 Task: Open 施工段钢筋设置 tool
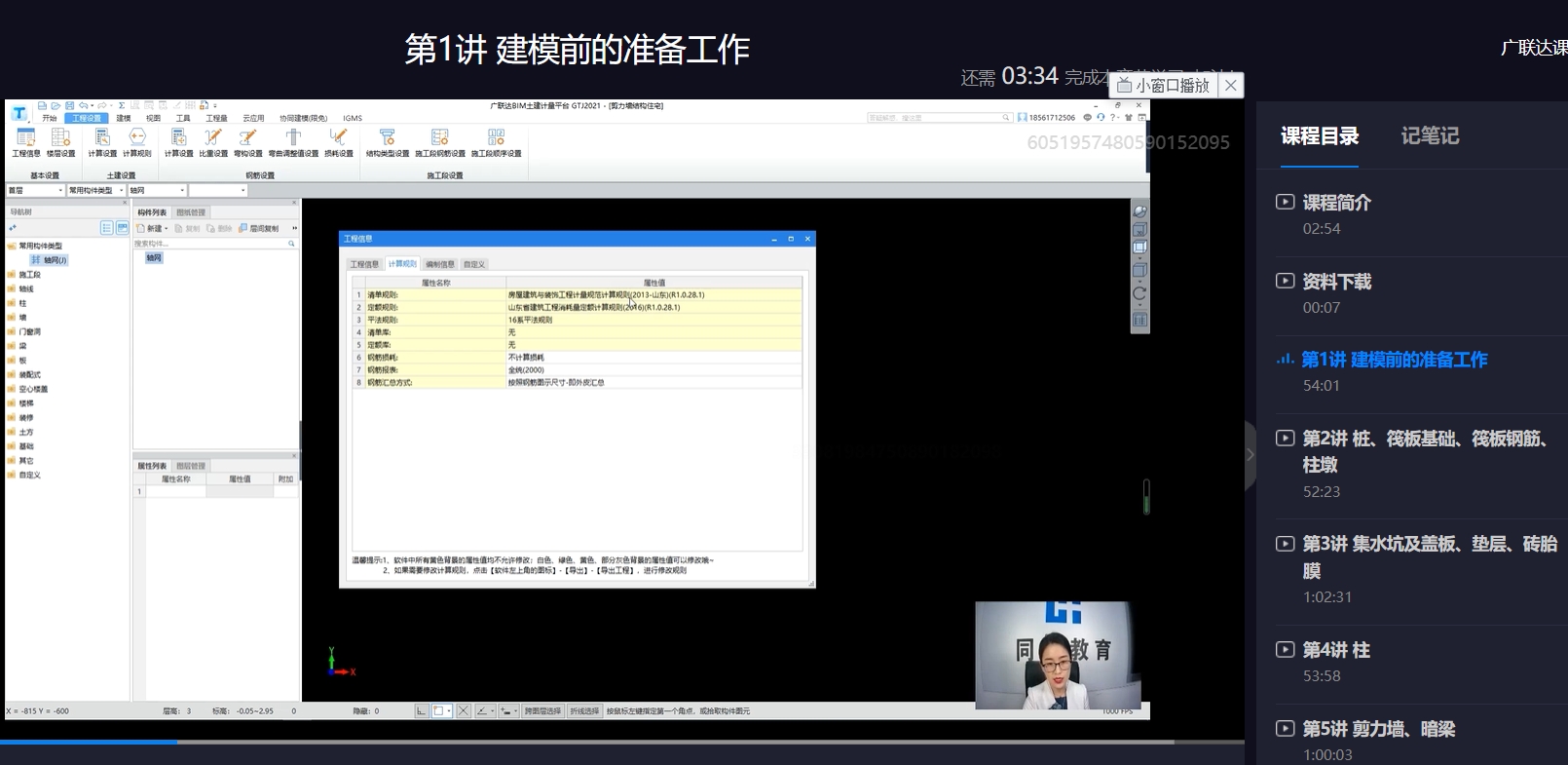(x=440, y=142)
